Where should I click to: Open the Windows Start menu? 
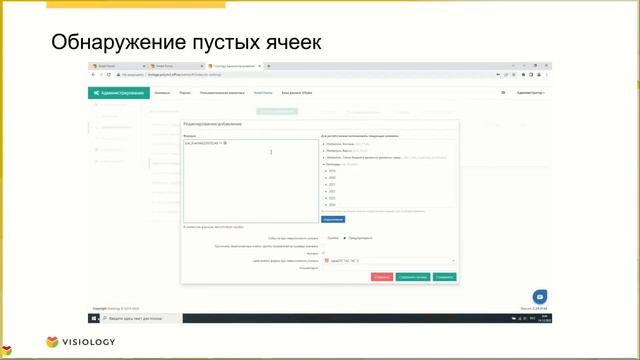pos(93,318)
